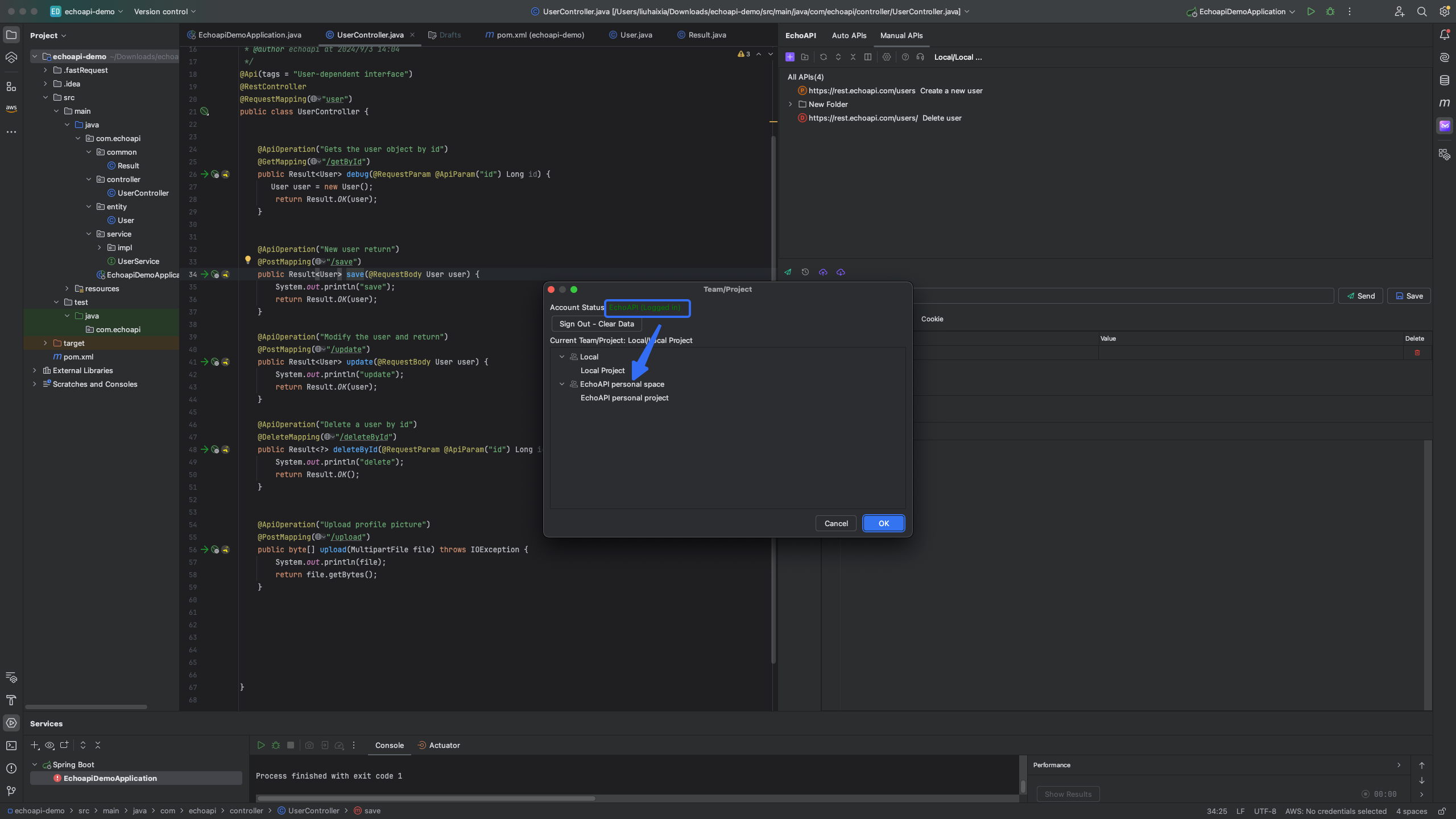Open Actuator tab in Services
The width and height of the screenshot is (1456, 819).
[439, 745]
